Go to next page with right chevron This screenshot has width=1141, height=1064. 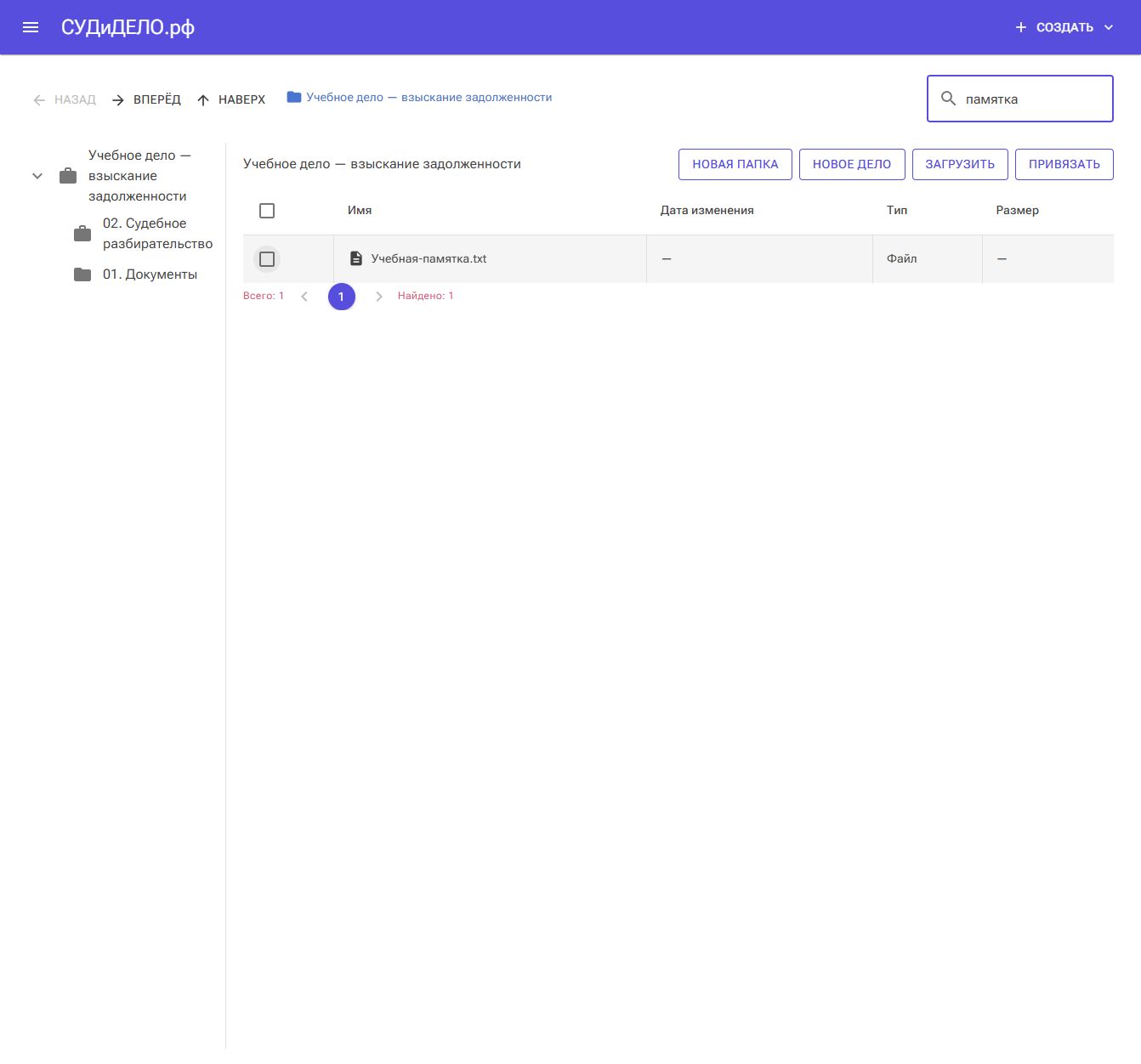coord(379,297)
